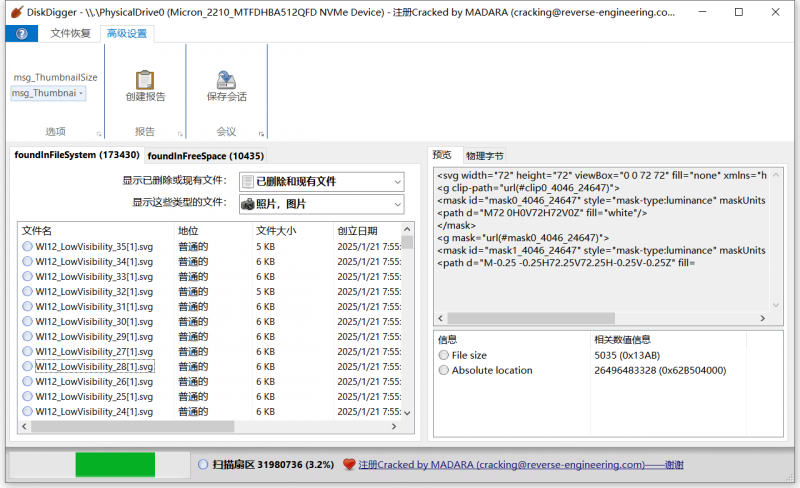Open the 报告 group dialog launcher
The image size is (800, 488).
(x=180, y=134)
